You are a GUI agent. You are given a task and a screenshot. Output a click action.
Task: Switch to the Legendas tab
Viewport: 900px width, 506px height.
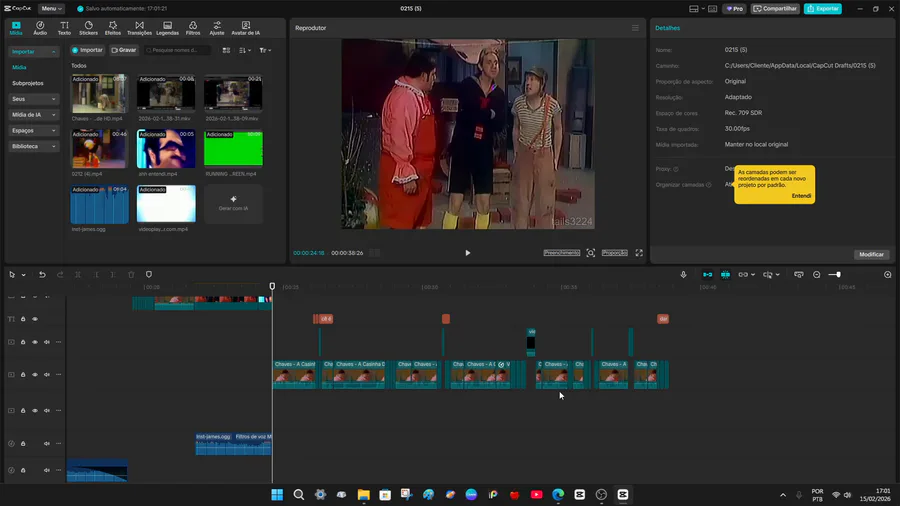coord(167,27)
